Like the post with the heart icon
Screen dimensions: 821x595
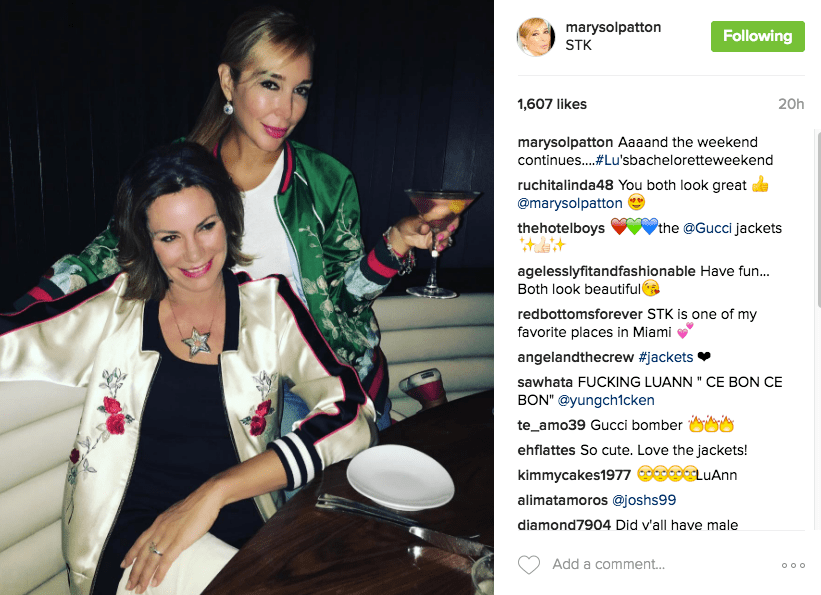pyautogui.click(x=528, y=565)
